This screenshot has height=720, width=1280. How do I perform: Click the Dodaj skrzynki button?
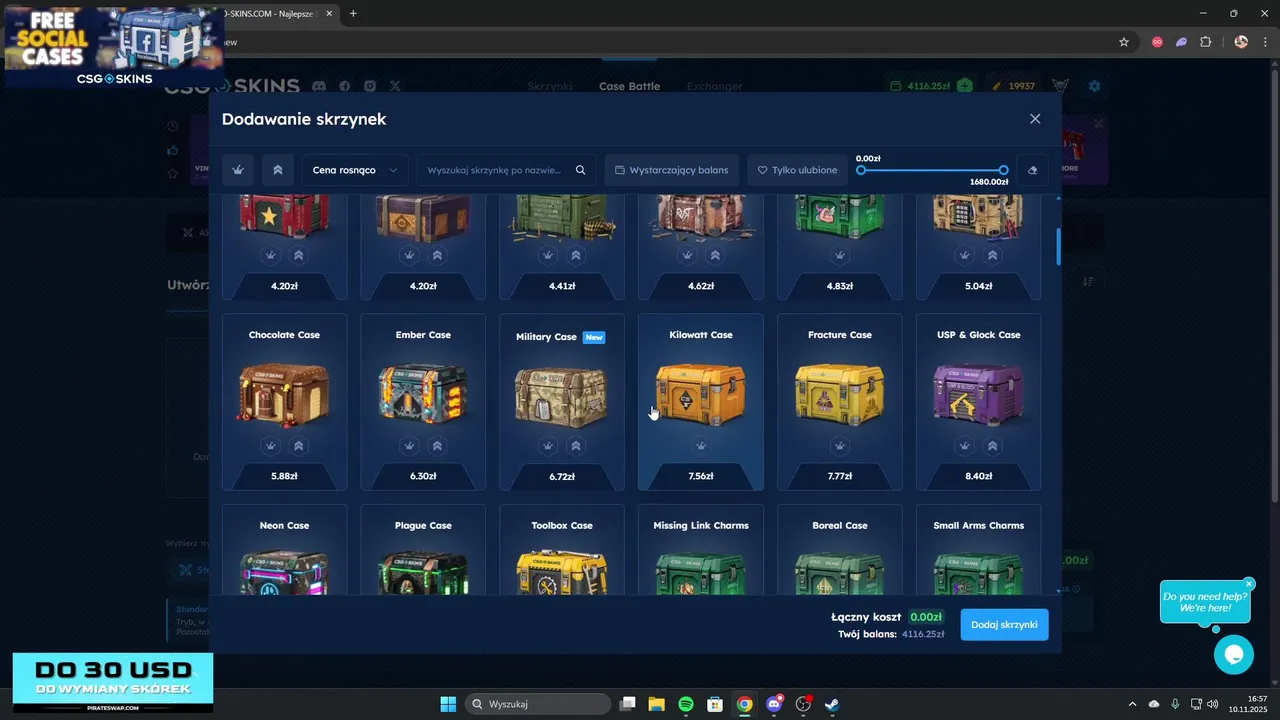click(x=1004, y=624)
